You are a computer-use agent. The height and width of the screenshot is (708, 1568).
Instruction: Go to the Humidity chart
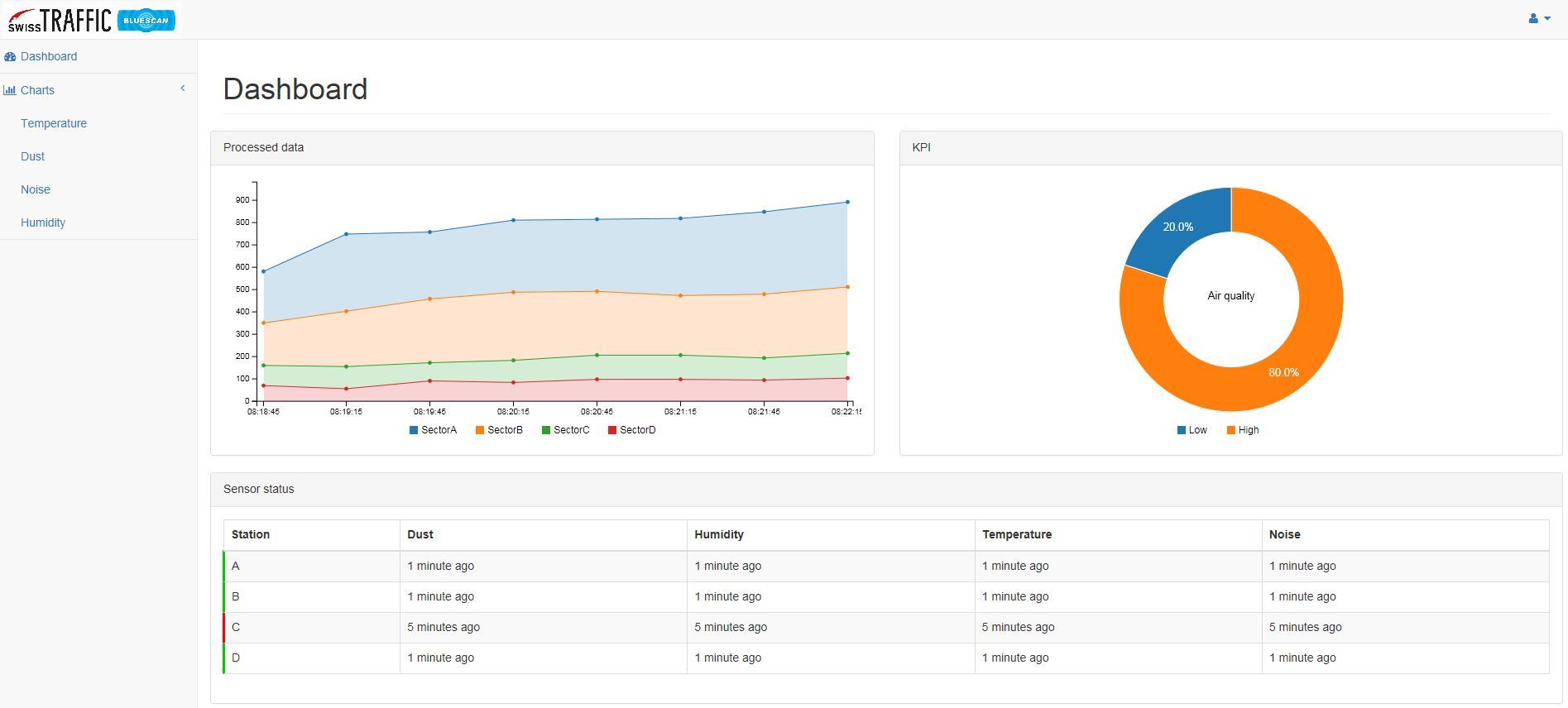click(43, 222)
